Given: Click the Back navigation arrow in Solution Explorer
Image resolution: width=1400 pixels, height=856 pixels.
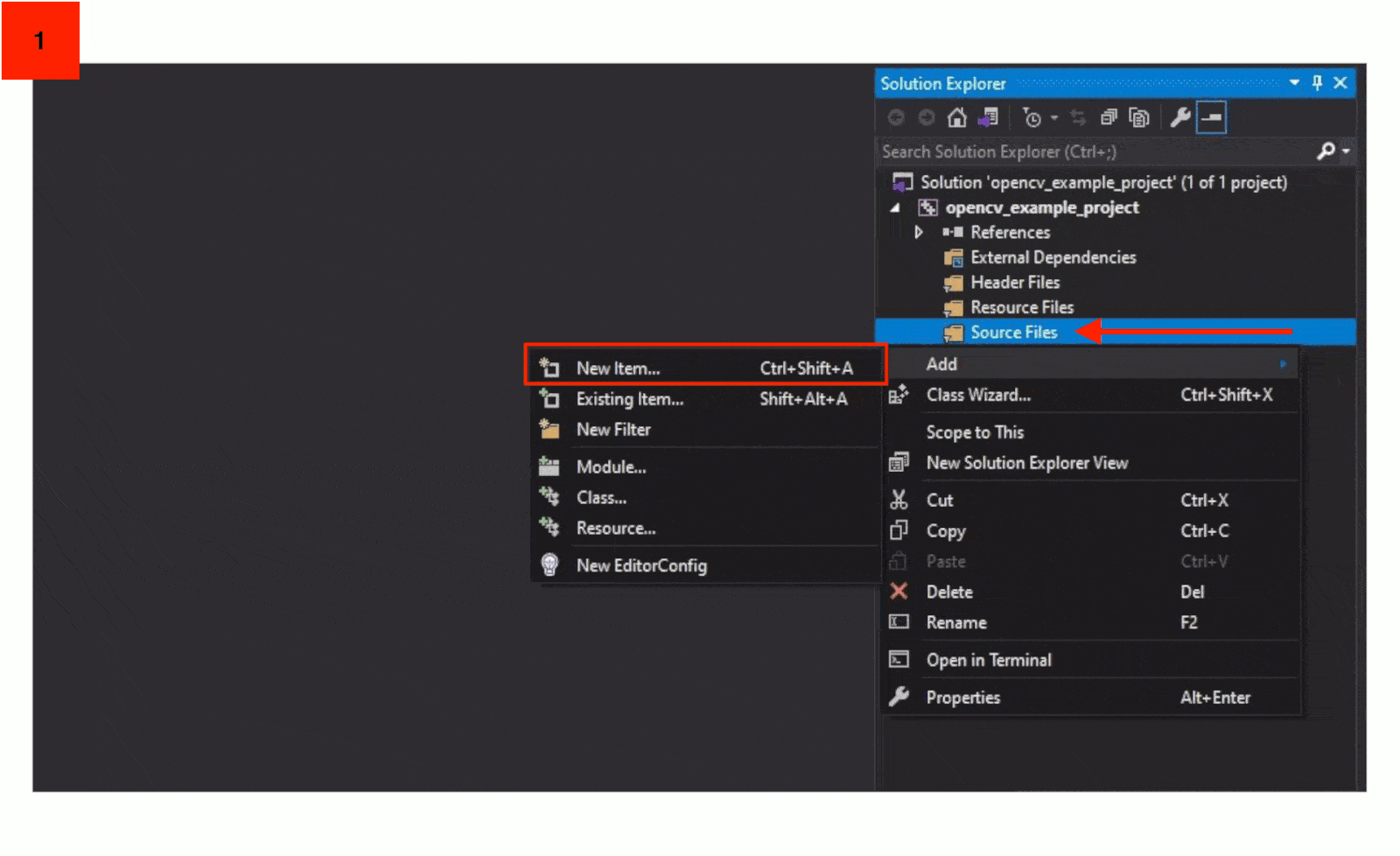Looking at the screenshot, I should (x=896, y=117).
